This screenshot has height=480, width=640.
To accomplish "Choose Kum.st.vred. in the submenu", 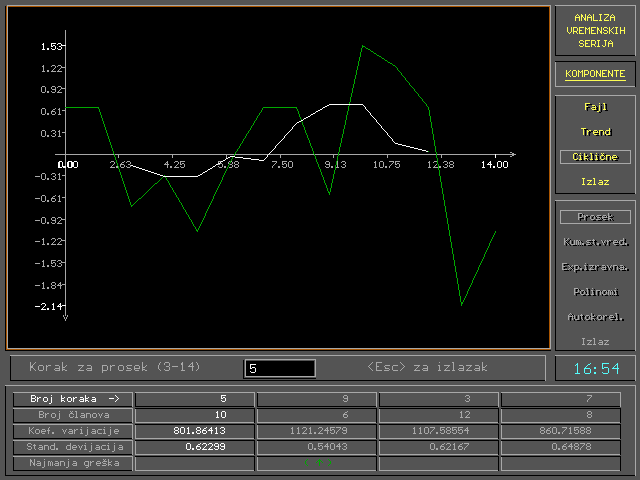I will tap(595, 242).
